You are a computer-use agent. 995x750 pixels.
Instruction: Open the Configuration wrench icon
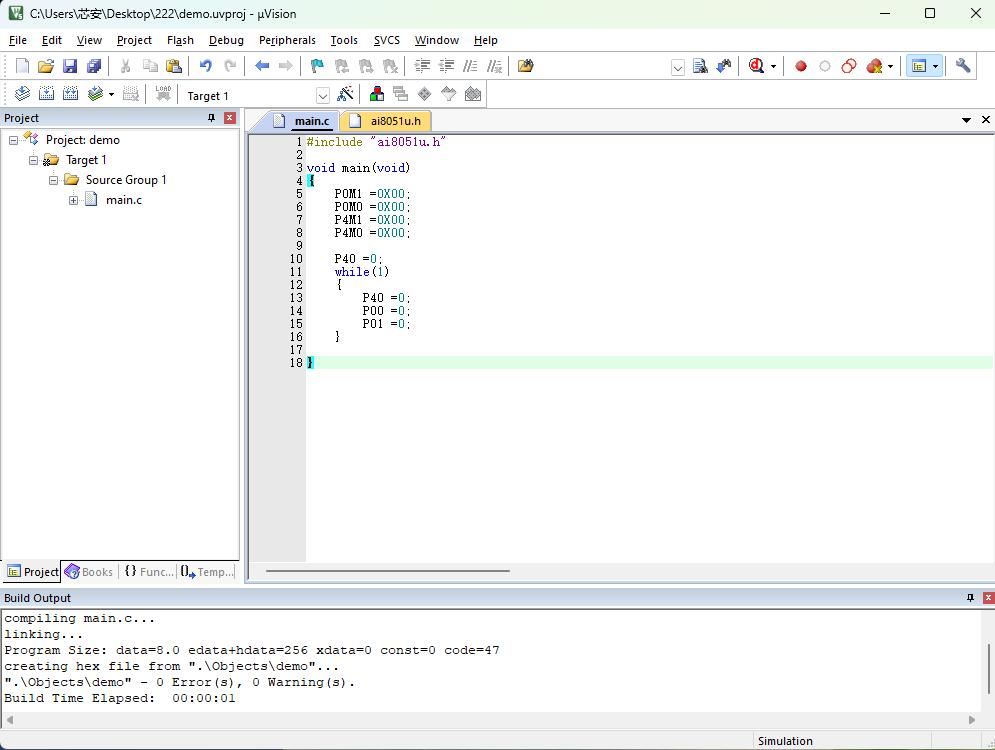click(963, 65)
